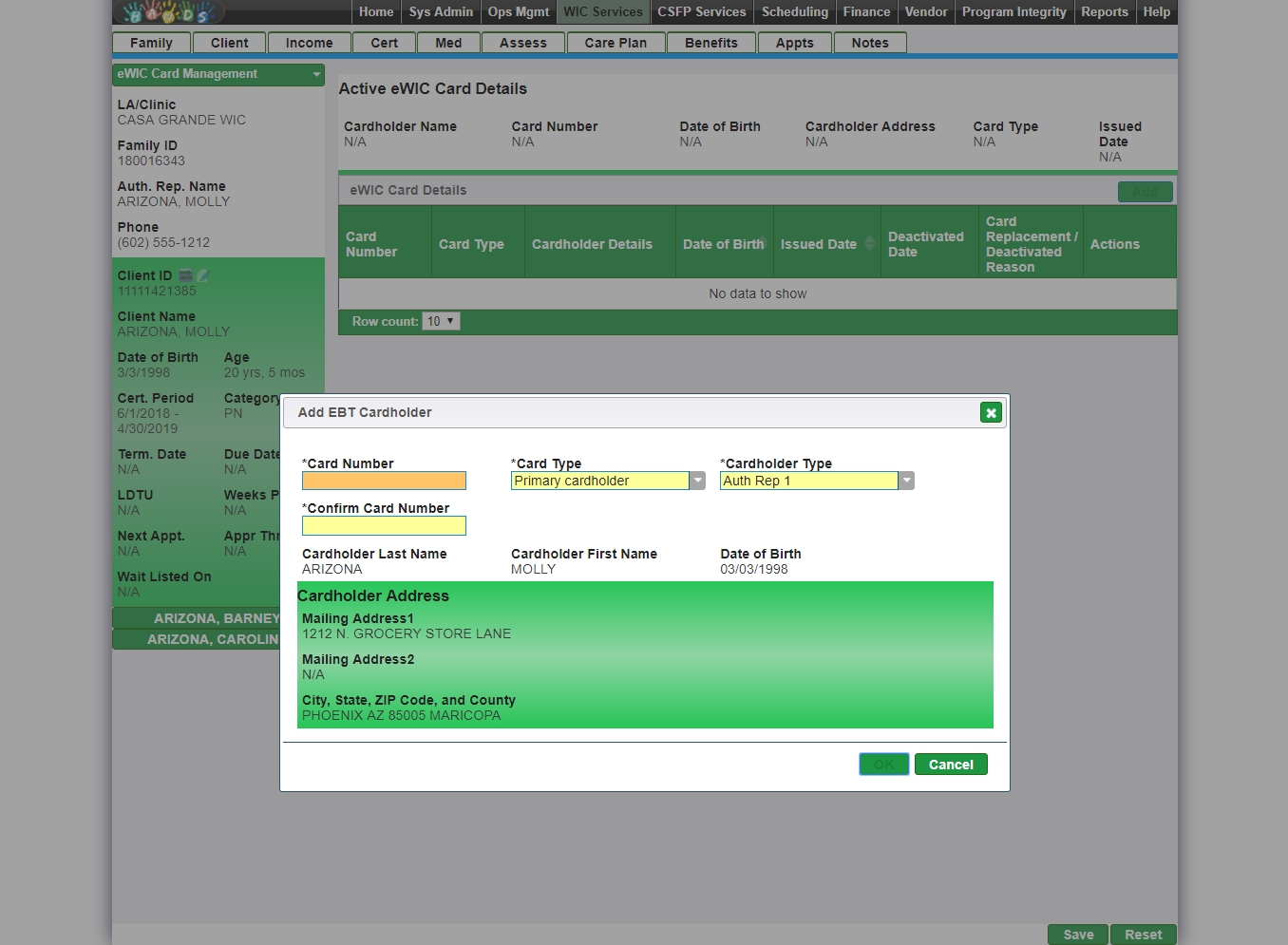This screenshot has height=945, width=1288.
Task: Open the Care Plan tab
Action: pos(615,43)
